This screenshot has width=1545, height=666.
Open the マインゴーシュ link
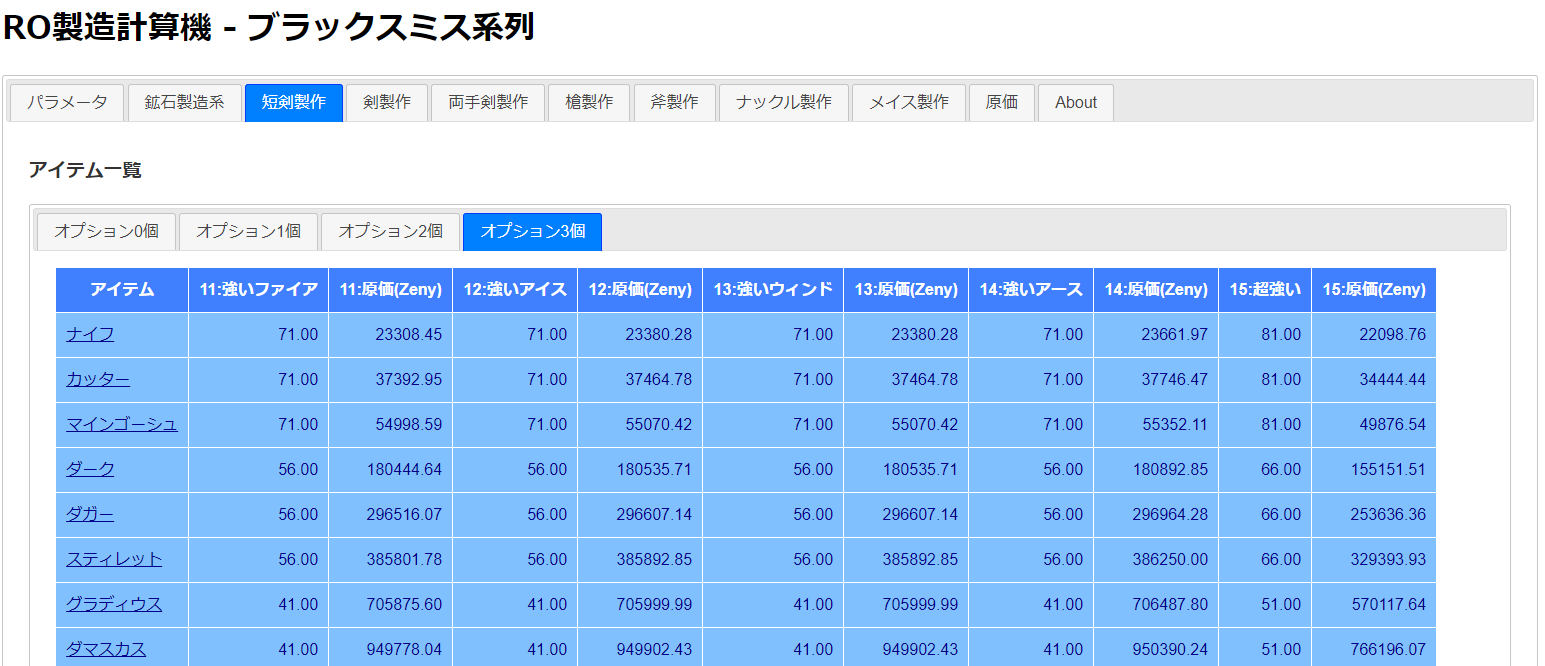[122, 425]
